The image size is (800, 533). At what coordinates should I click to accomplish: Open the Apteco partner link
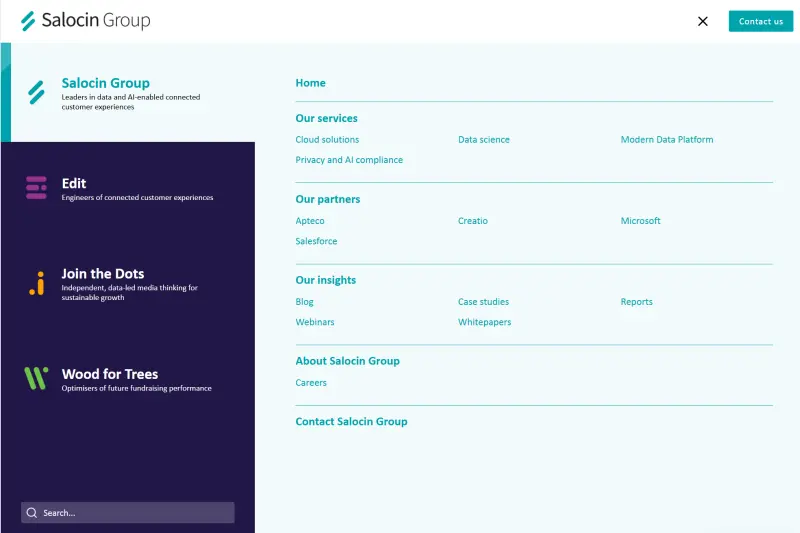[310, 221]
